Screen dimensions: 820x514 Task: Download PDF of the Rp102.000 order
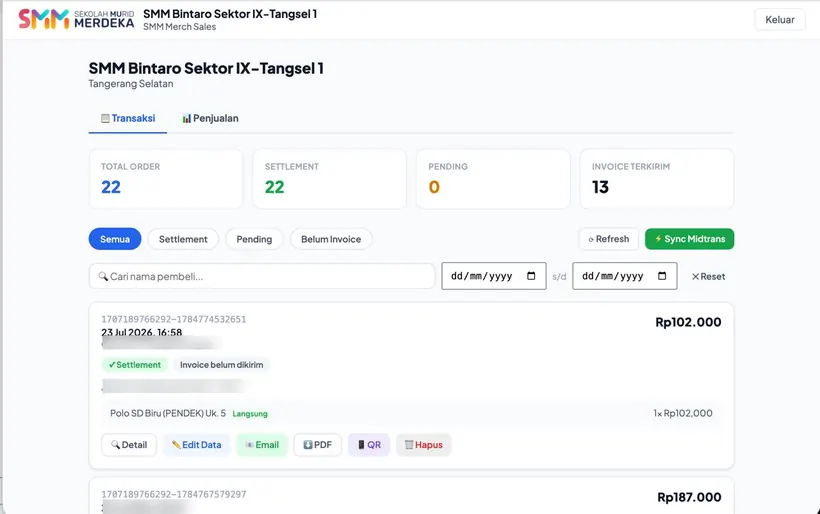[x=317, y=445]
